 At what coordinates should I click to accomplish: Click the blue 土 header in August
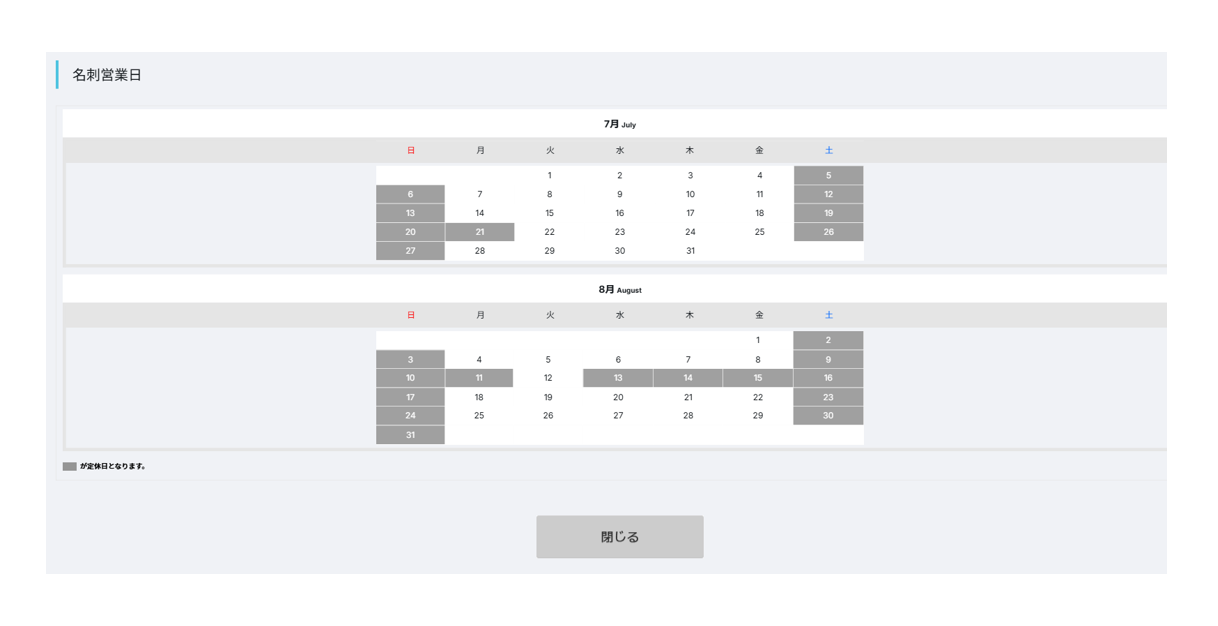[828, 315]
